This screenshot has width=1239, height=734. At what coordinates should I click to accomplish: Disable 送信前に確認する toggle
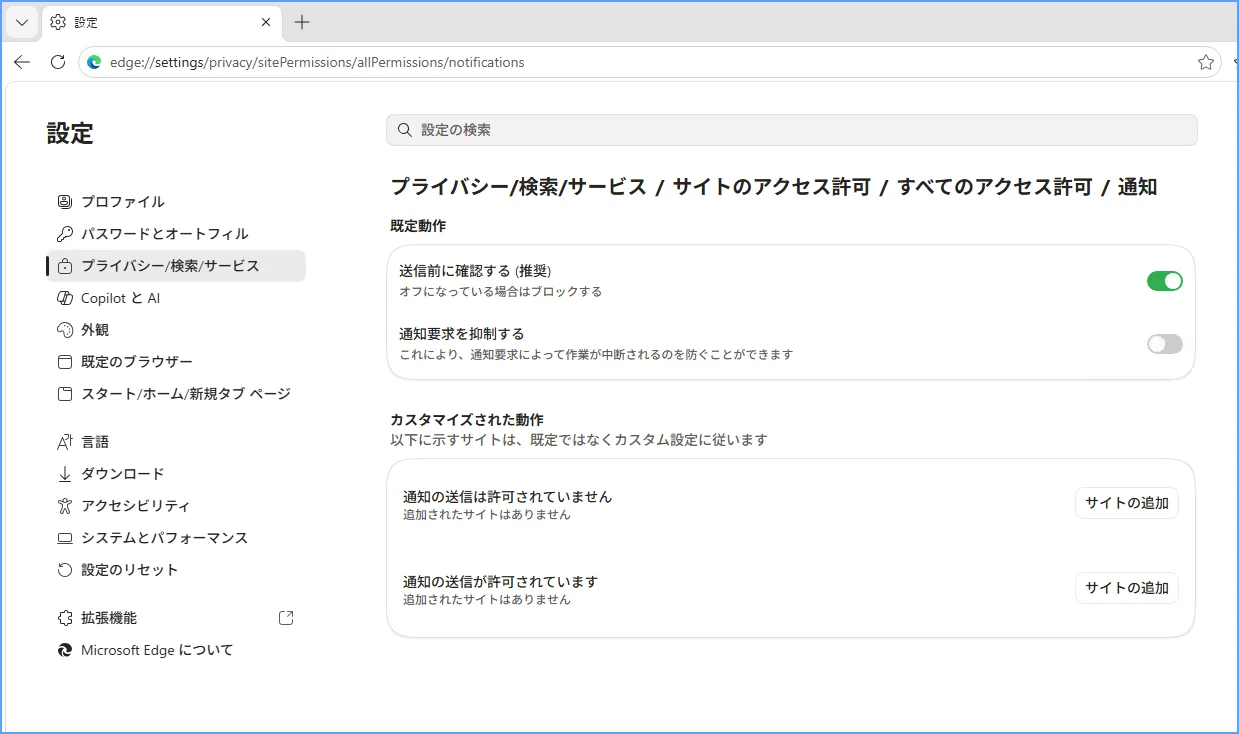1164,281
